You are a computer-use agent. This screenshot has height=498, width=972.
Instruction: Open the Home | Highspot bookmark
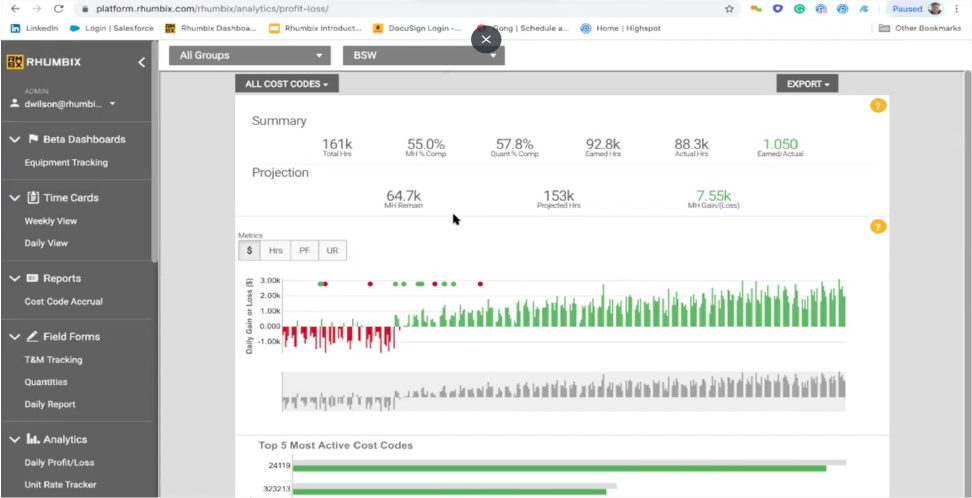(621, 28)
